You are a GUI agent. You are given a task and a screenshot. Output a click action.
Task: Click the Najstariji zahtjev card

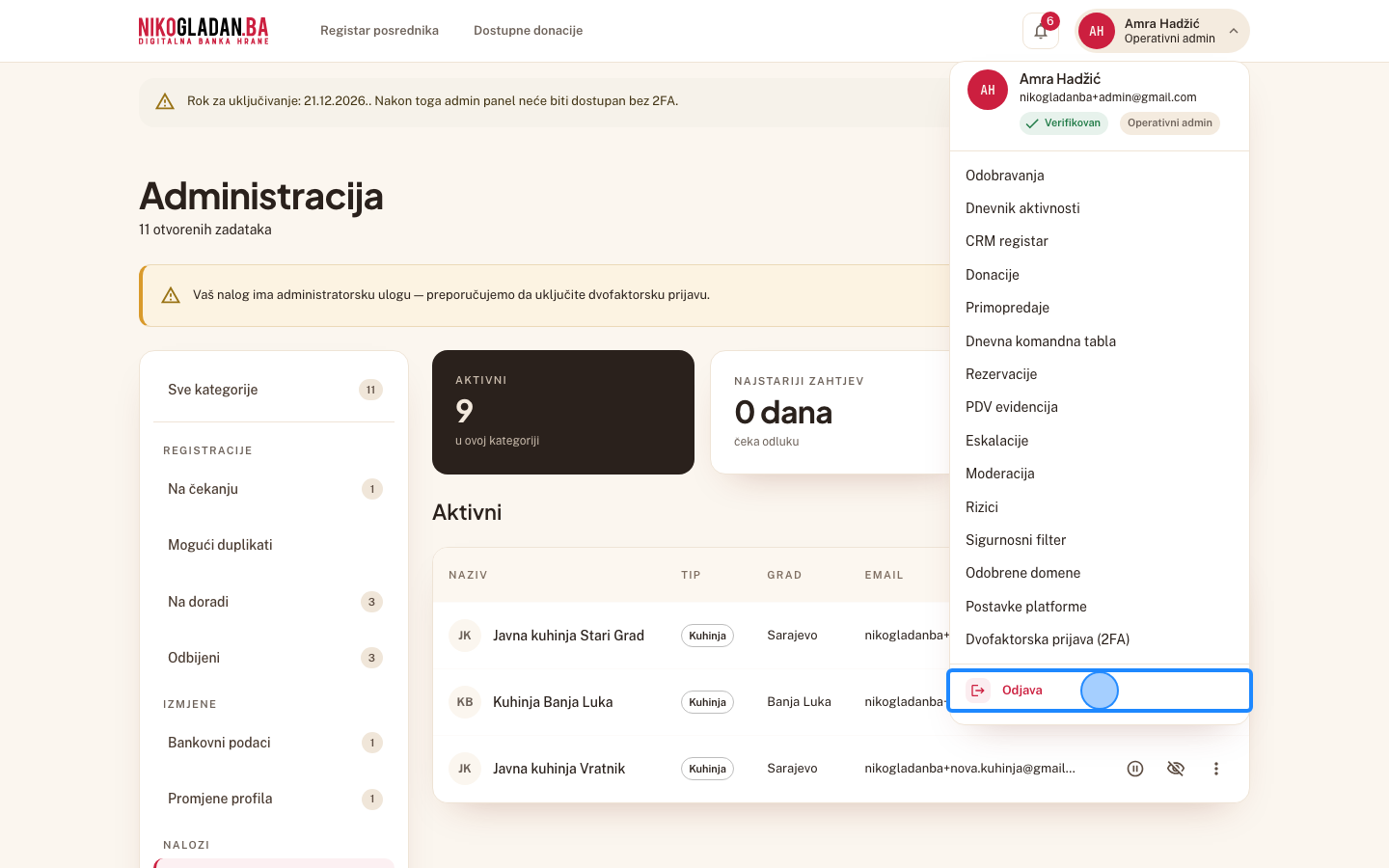[831, 412]
